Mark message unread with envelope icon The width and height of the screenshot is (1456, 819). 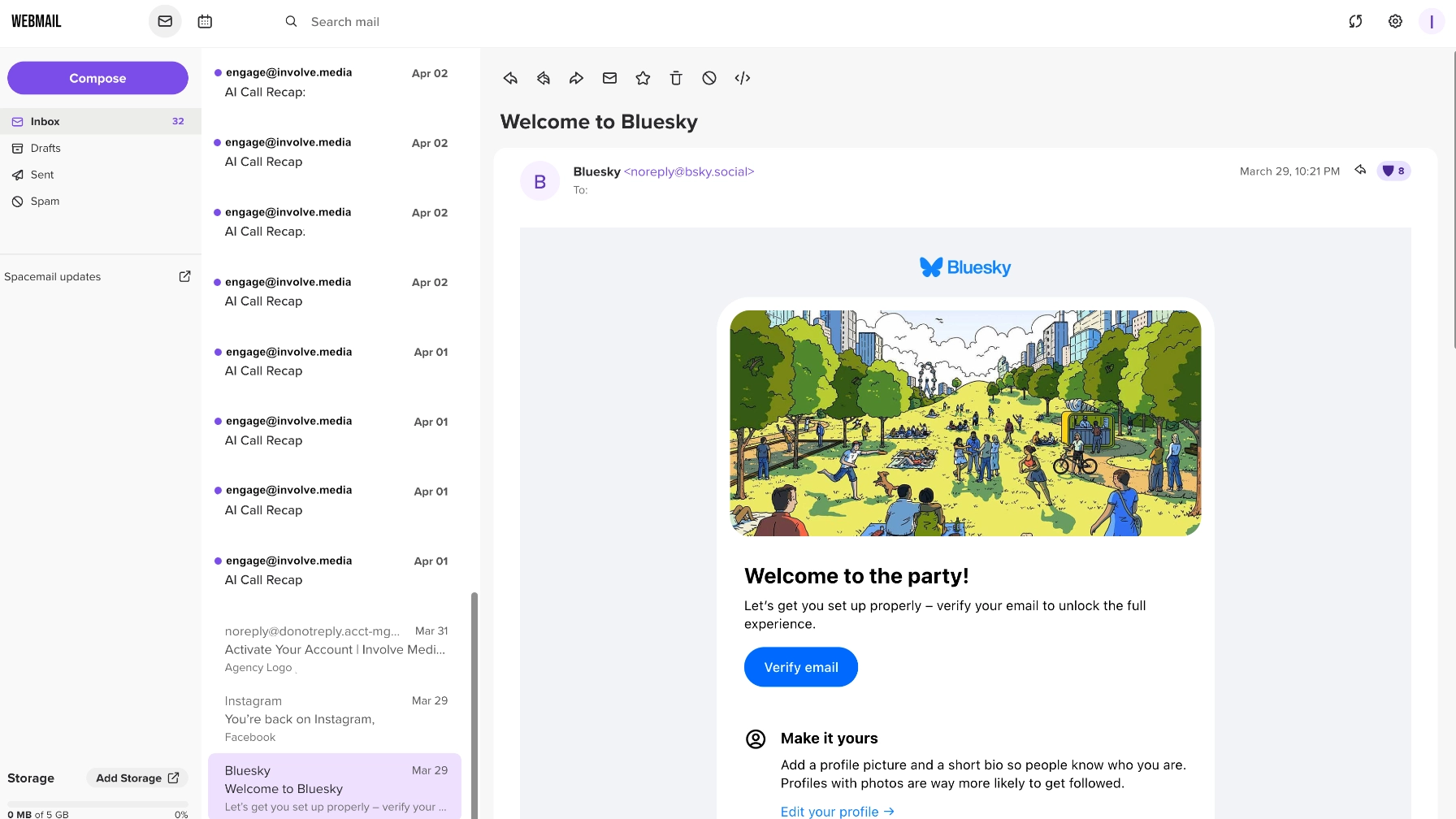609,78
